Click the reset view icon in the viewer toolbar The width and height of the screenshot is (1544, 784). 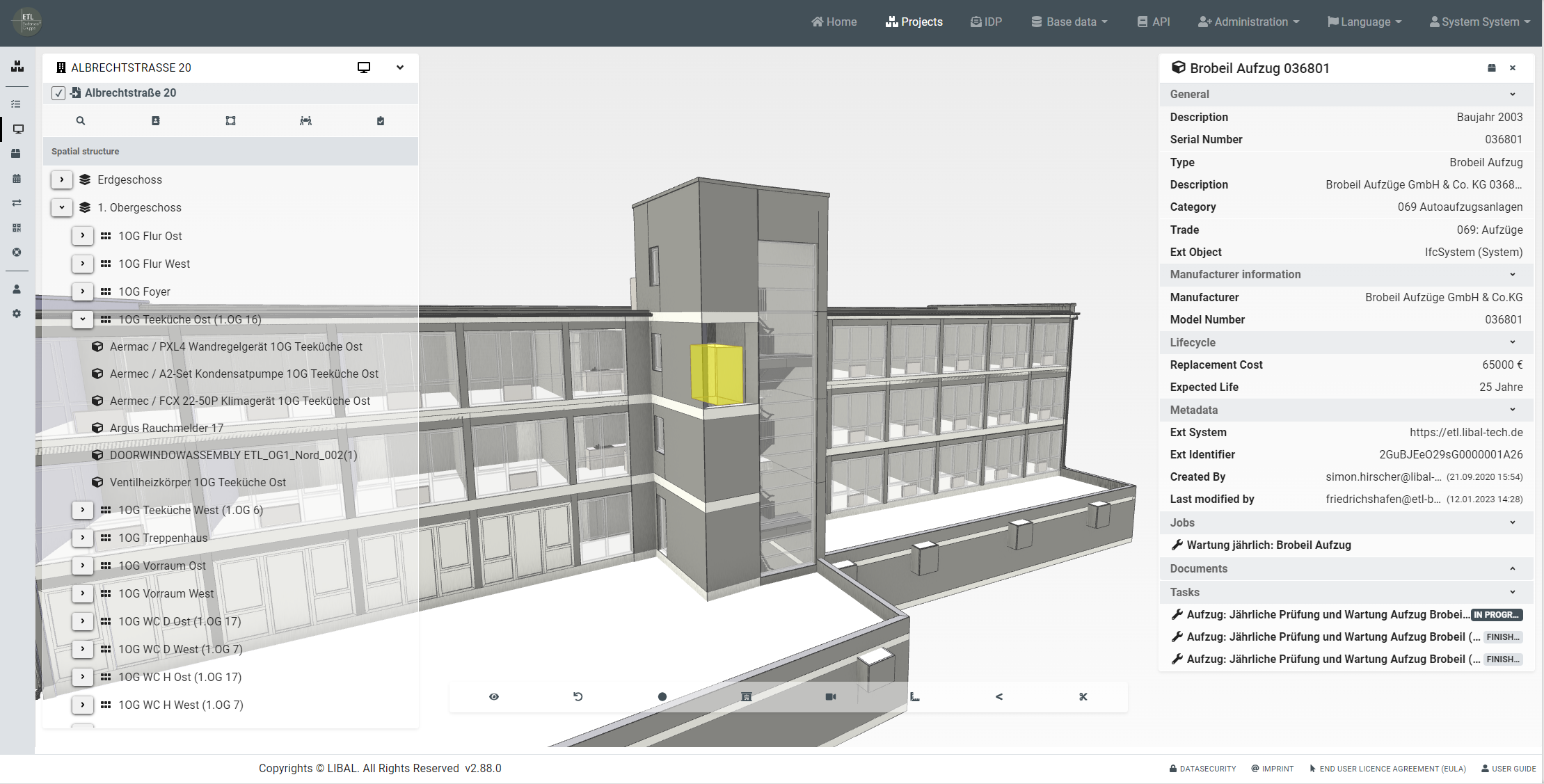[x=578, y=696]
